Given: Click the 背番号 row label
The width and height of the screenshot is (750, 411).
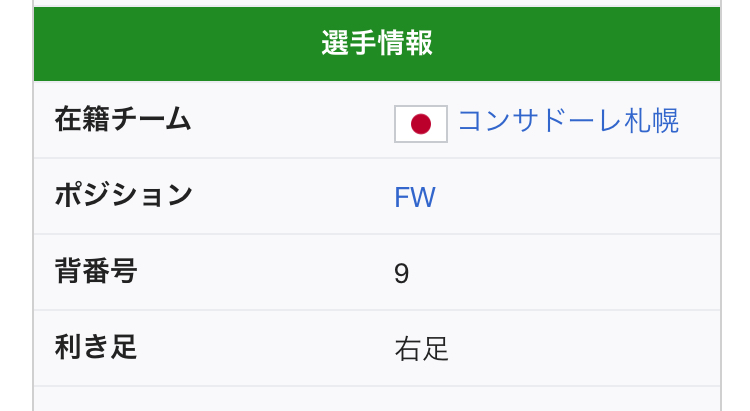Looking at the screenshot, I should click(x=96, y=272).
